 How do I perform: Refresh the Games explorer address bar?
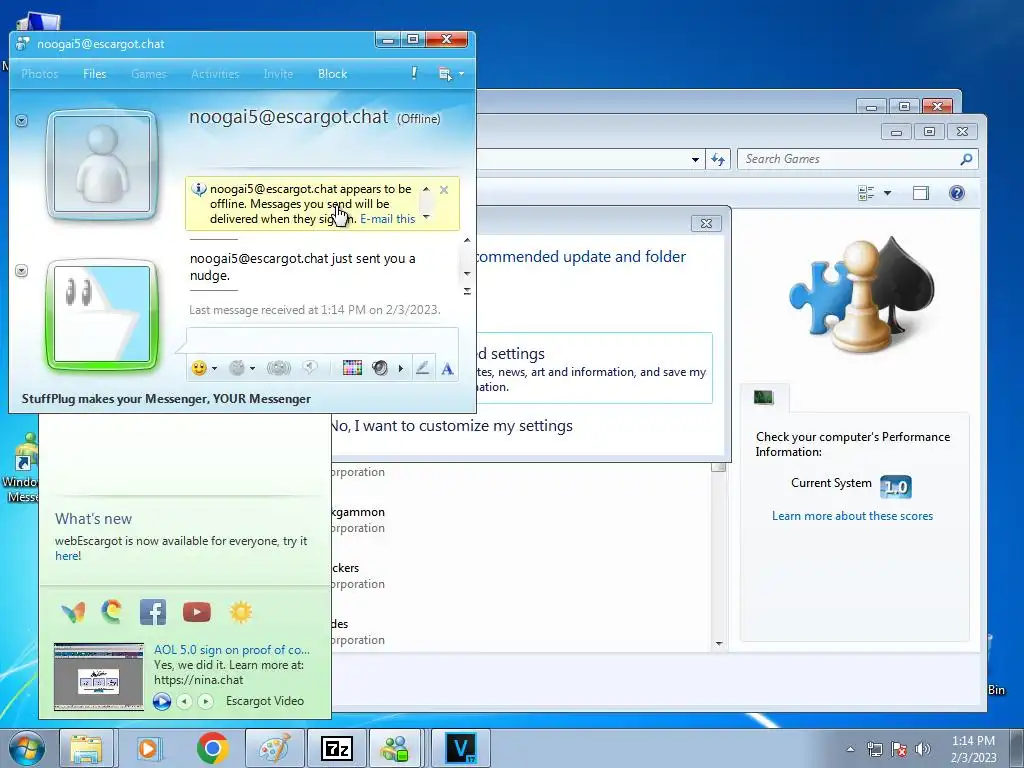point(718,159)
